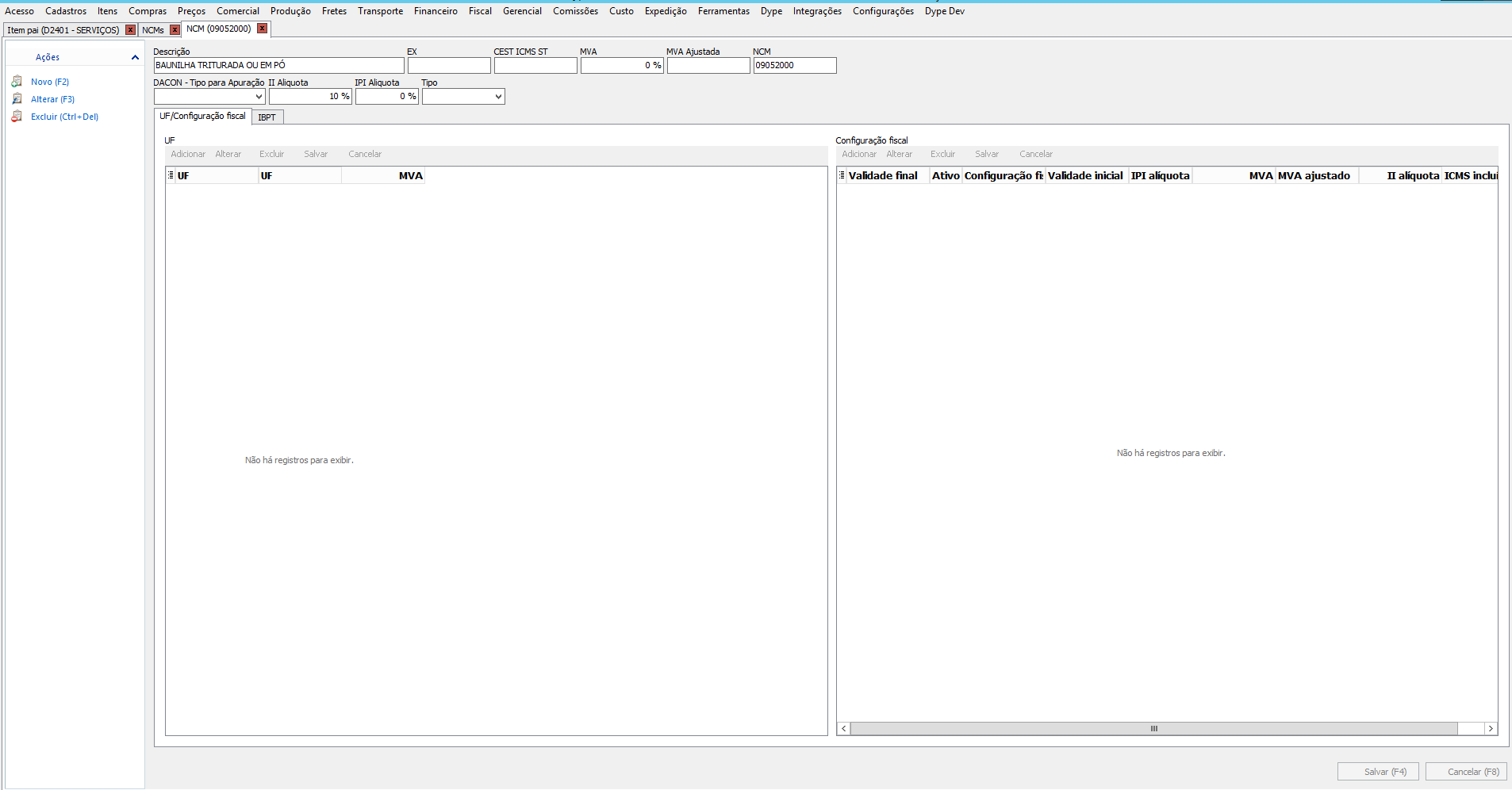The width and height of the screenshot is (1512, 790).
Task: Open the Tipo dropdown
Action: (x=498, y=97)
